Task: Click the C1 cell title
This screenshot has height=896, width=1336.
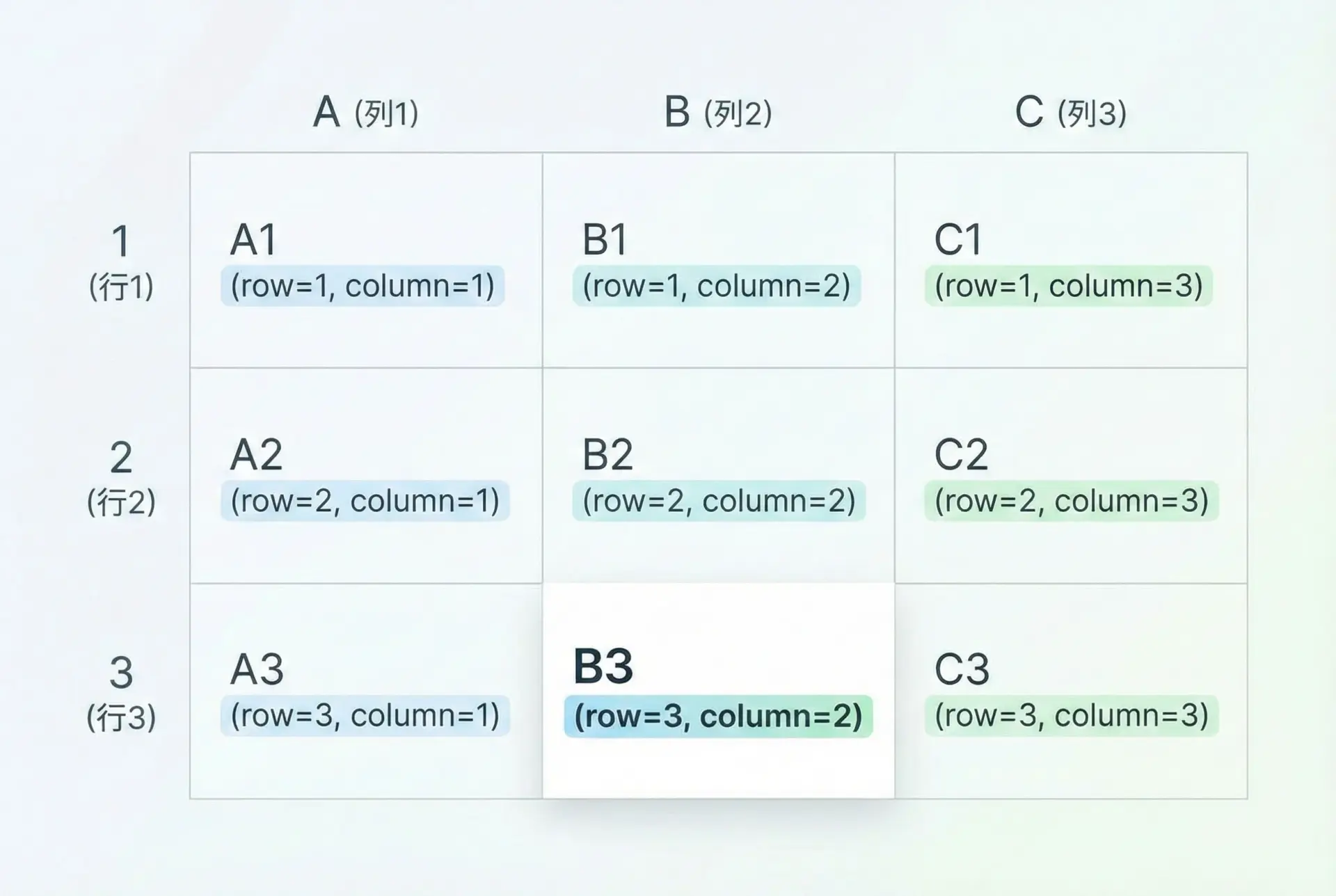Action: tap(958, 240)
